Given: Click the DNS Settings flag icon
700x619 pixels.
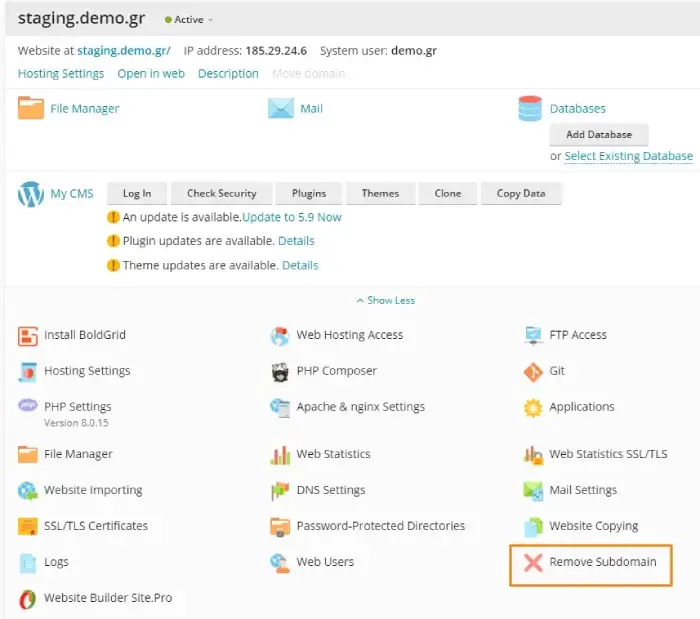Looking at the screenshot, I should [x=280, y=491].
